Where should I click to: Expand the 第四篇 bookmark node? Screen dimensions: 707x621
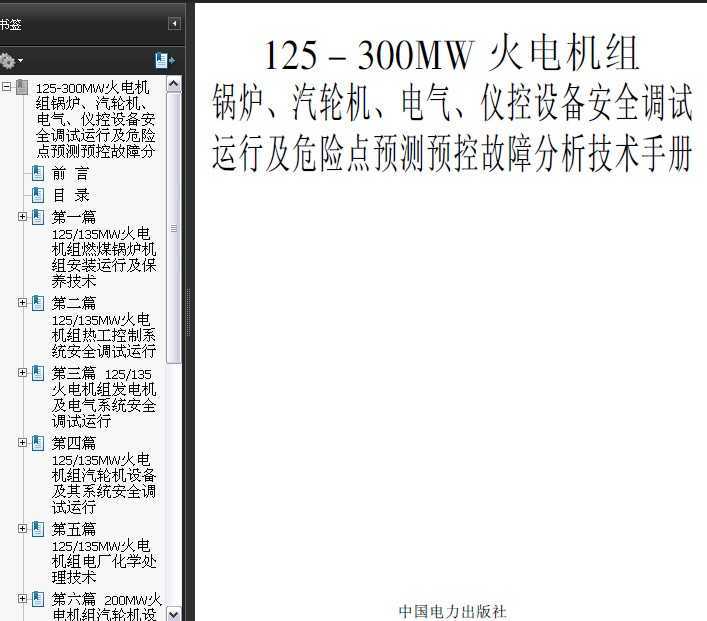click(x=22, y=442)
